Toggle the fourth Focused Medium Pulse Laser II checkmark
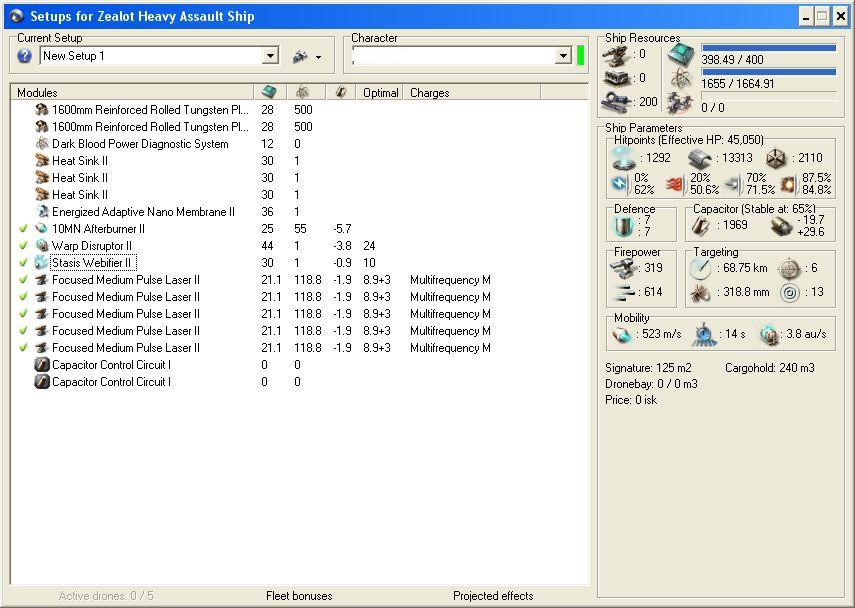Screen dimensions: 855x608 click(x=23, y=330)
